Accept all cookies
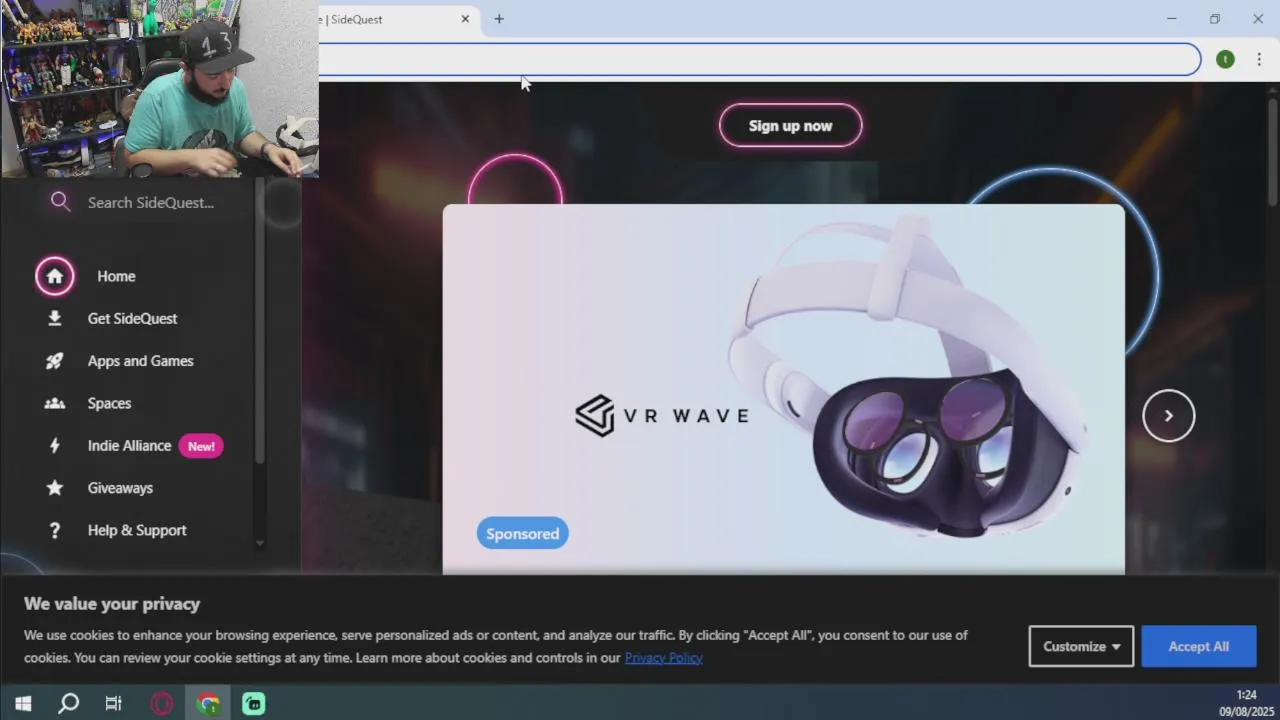Viewport: 1280px width, 720px height. point(1199,646)
